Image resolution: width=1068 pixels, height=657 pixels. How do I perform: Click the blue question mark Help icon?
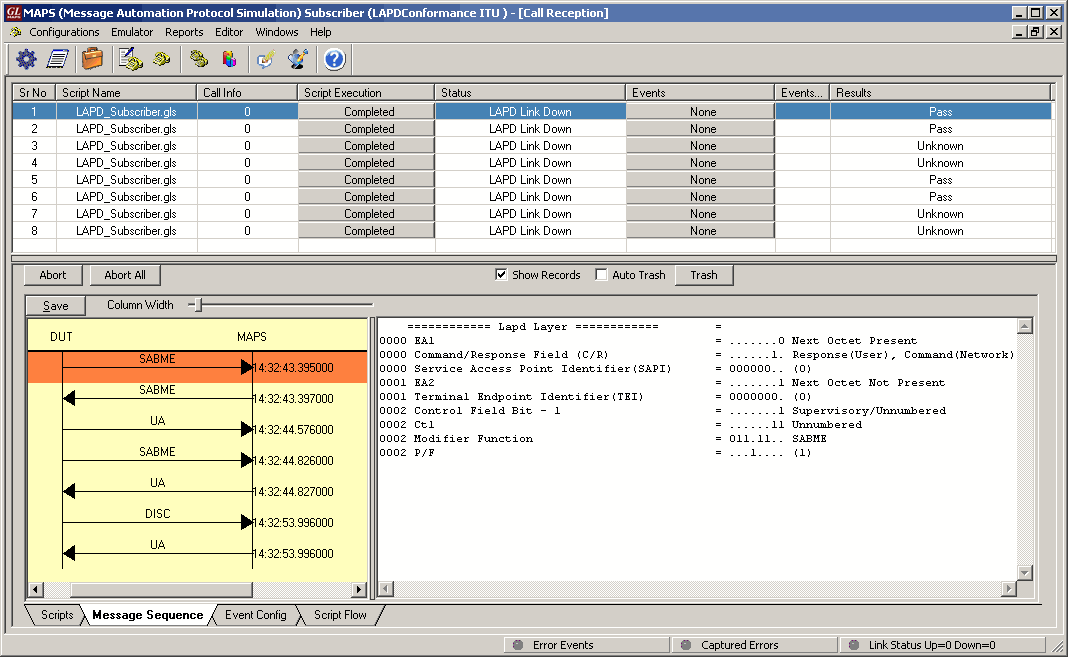pyautogui.click(x=334, y=59)
